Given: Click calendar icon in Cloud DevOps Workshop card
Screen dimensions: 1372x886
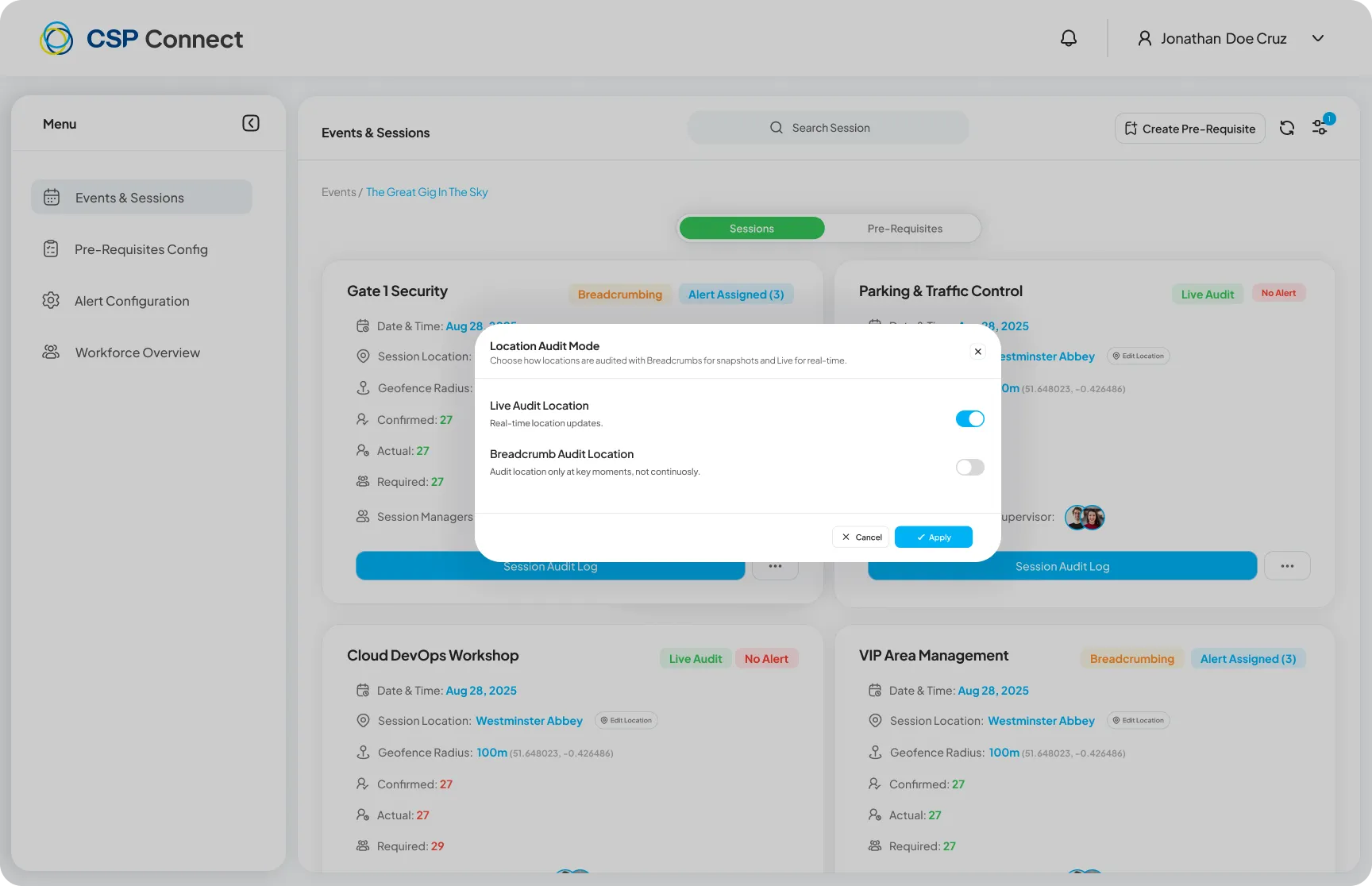Looking at the screenshot, I should [363, 690].
